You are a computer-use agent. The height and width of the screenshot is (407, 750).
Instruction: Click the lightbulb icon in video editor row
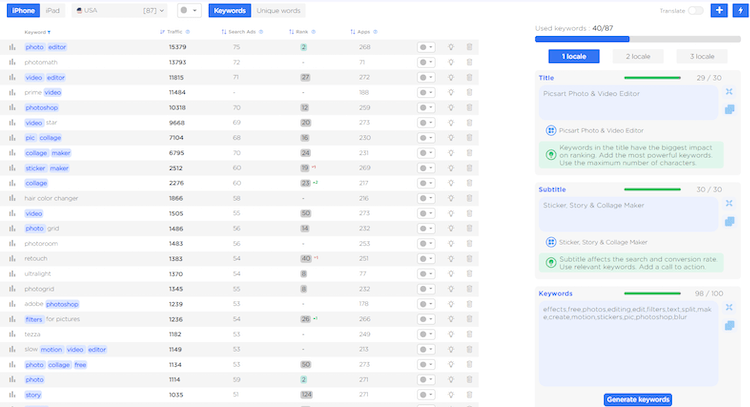tap(451, 77)
